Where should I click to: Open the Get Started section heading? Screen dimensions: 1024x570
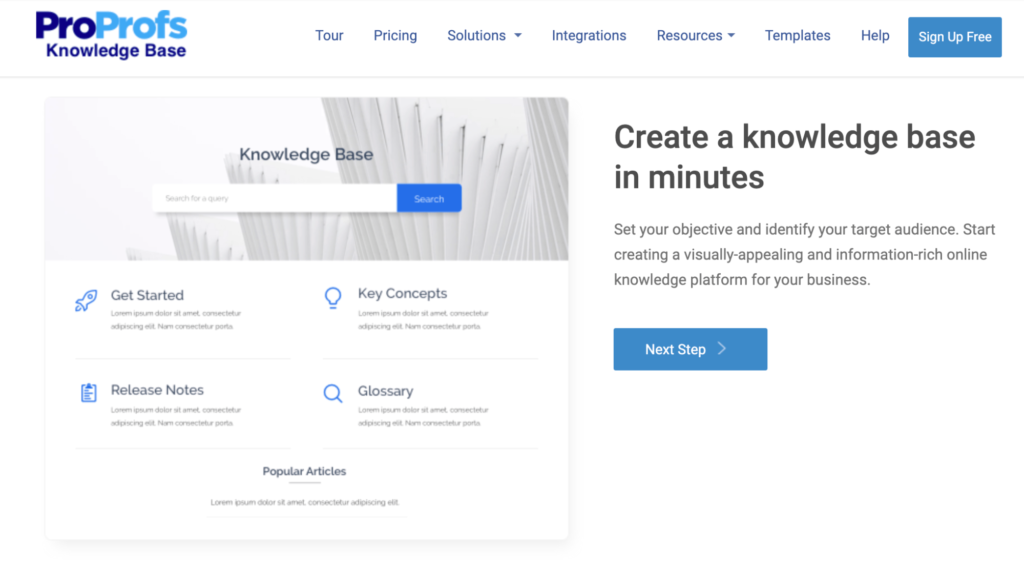pyautogui.click(x=147, y=295)
